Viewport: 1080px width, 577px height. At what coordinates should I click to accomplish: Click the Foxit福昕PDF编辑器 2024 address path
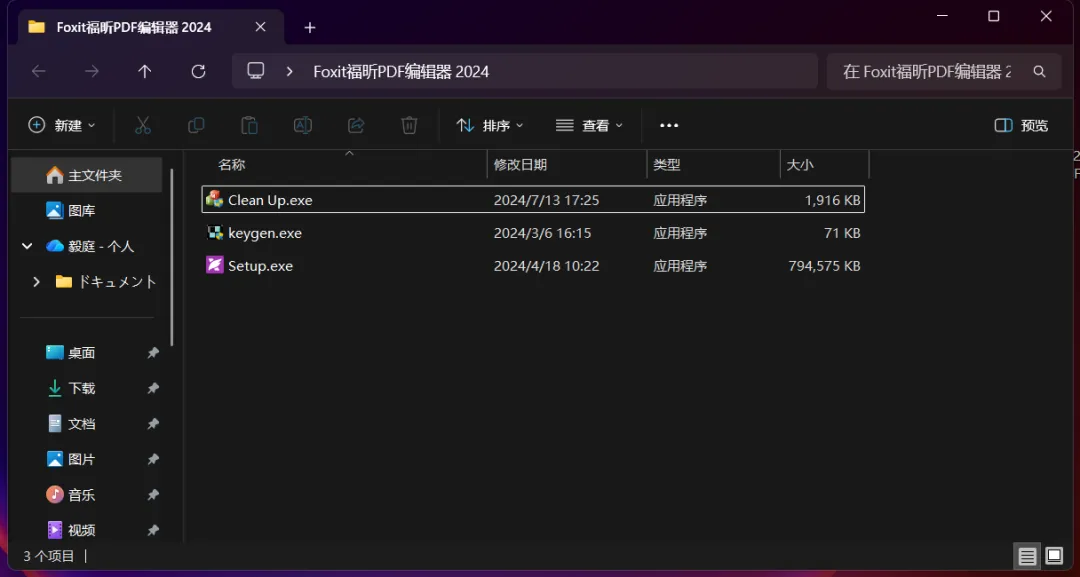401,72
